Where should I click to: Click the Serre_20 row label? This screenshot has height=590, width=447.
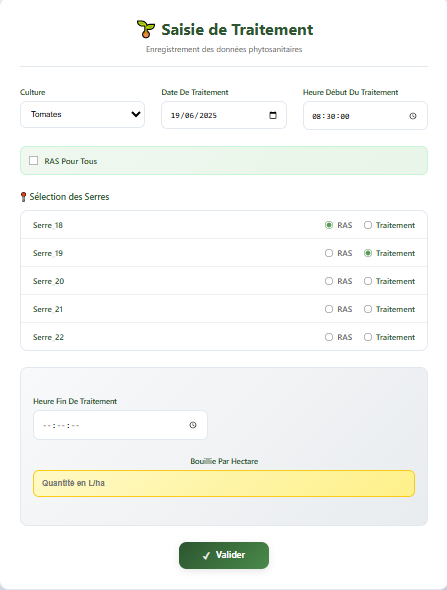tap(49, 281)
